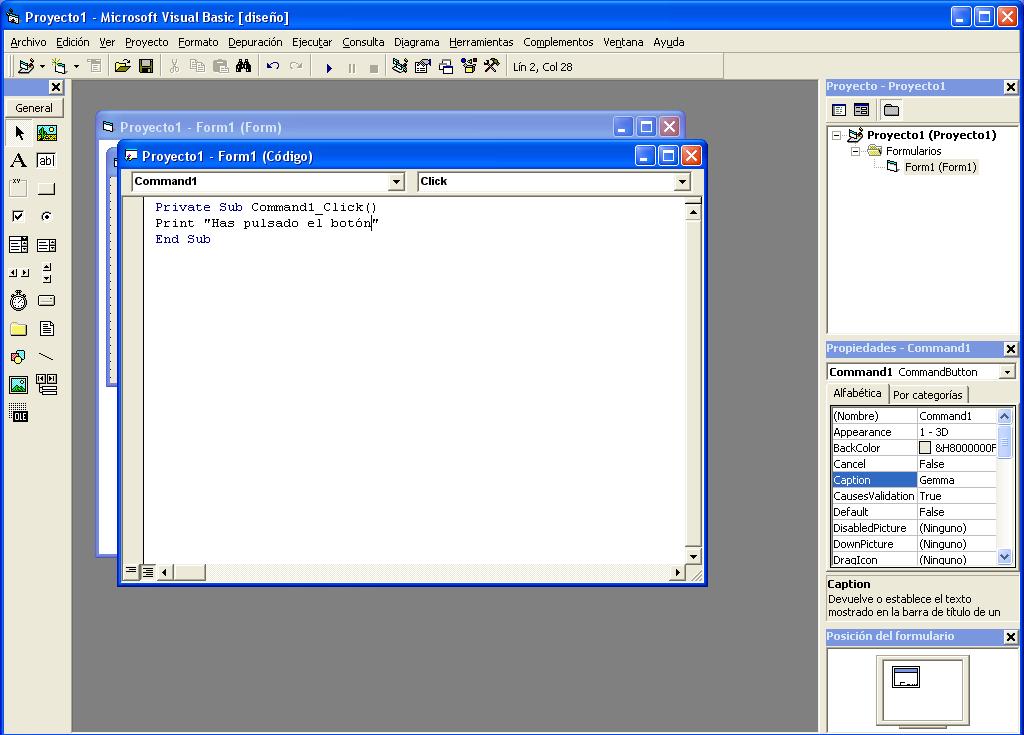Select the CheckBox tool in the toolbox
The image size is (1024, 735).
click(x=18, y=216)
